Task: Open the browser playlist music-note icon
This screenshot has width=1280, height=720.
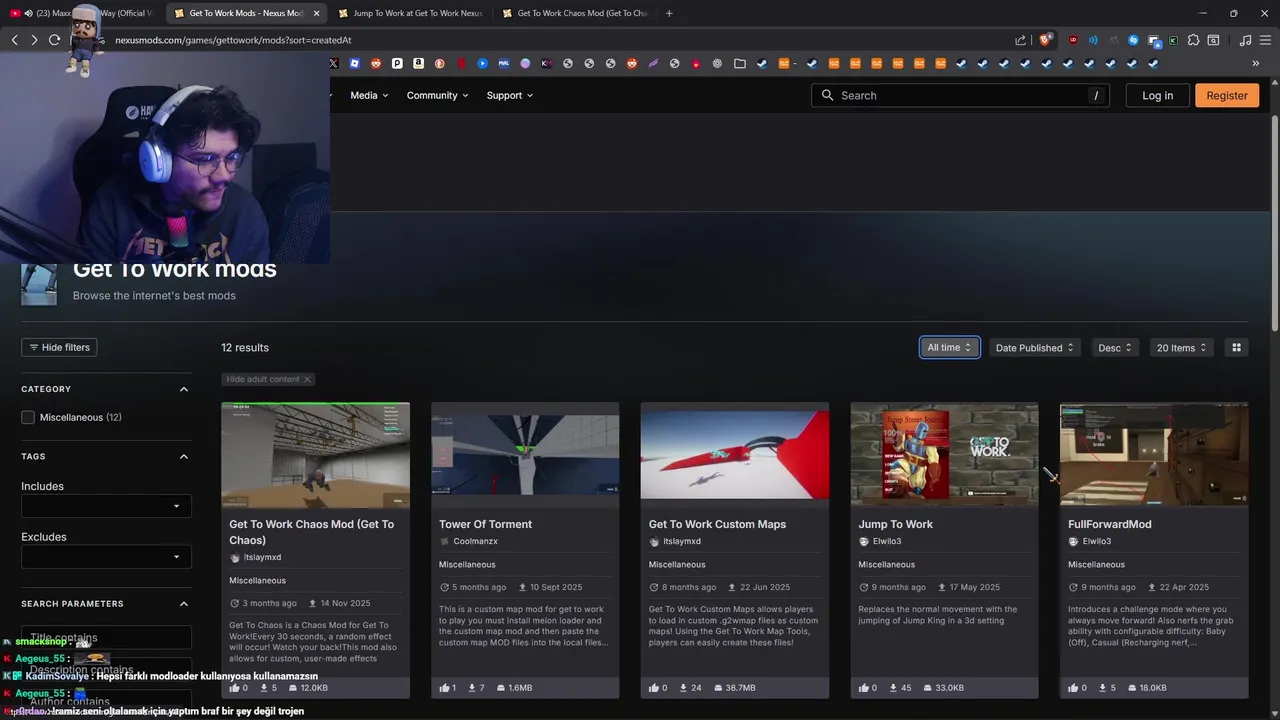Action: (x=1245, y=40)
